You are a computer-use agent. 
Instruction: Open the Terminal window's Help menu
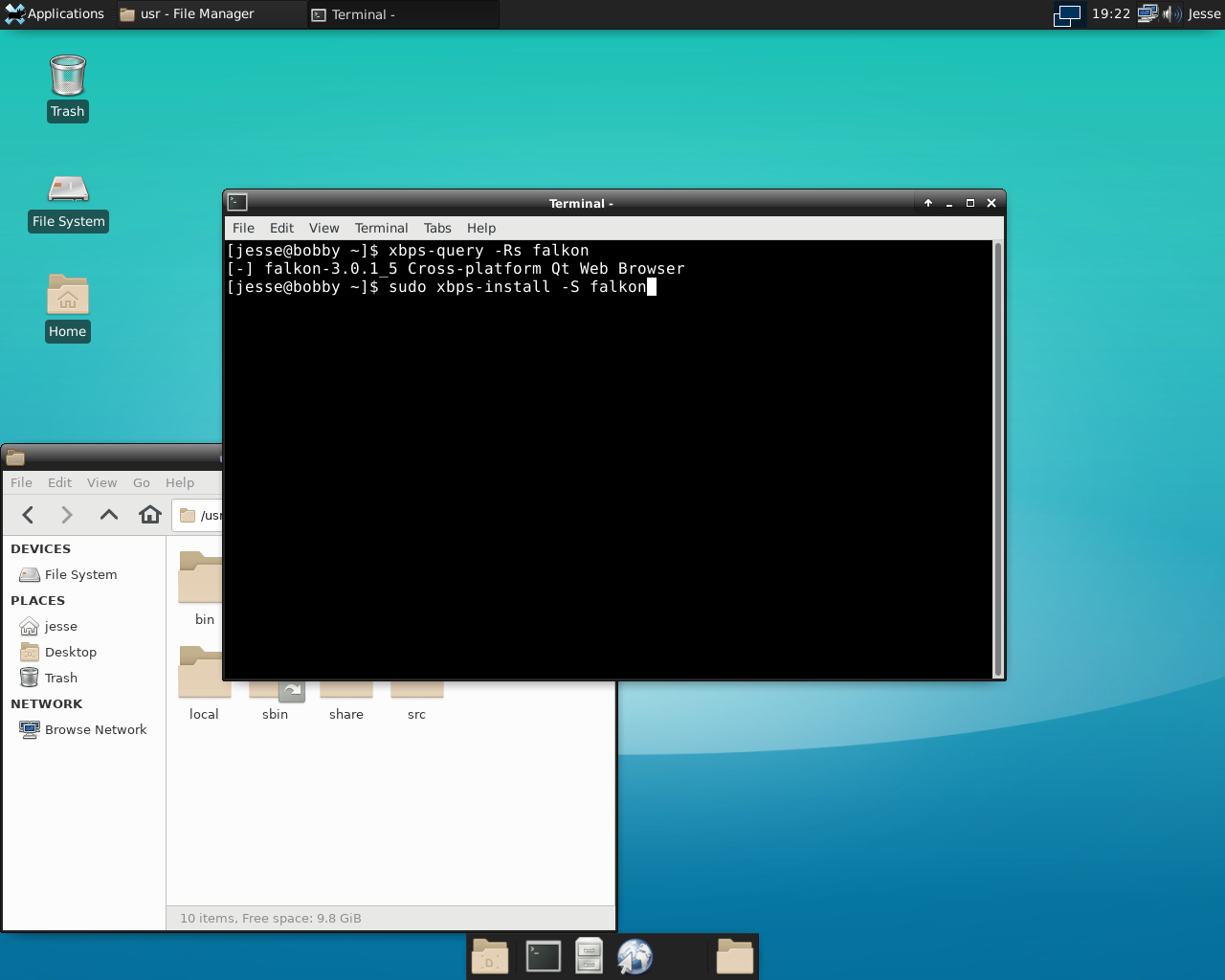click(x=481, y=228)
